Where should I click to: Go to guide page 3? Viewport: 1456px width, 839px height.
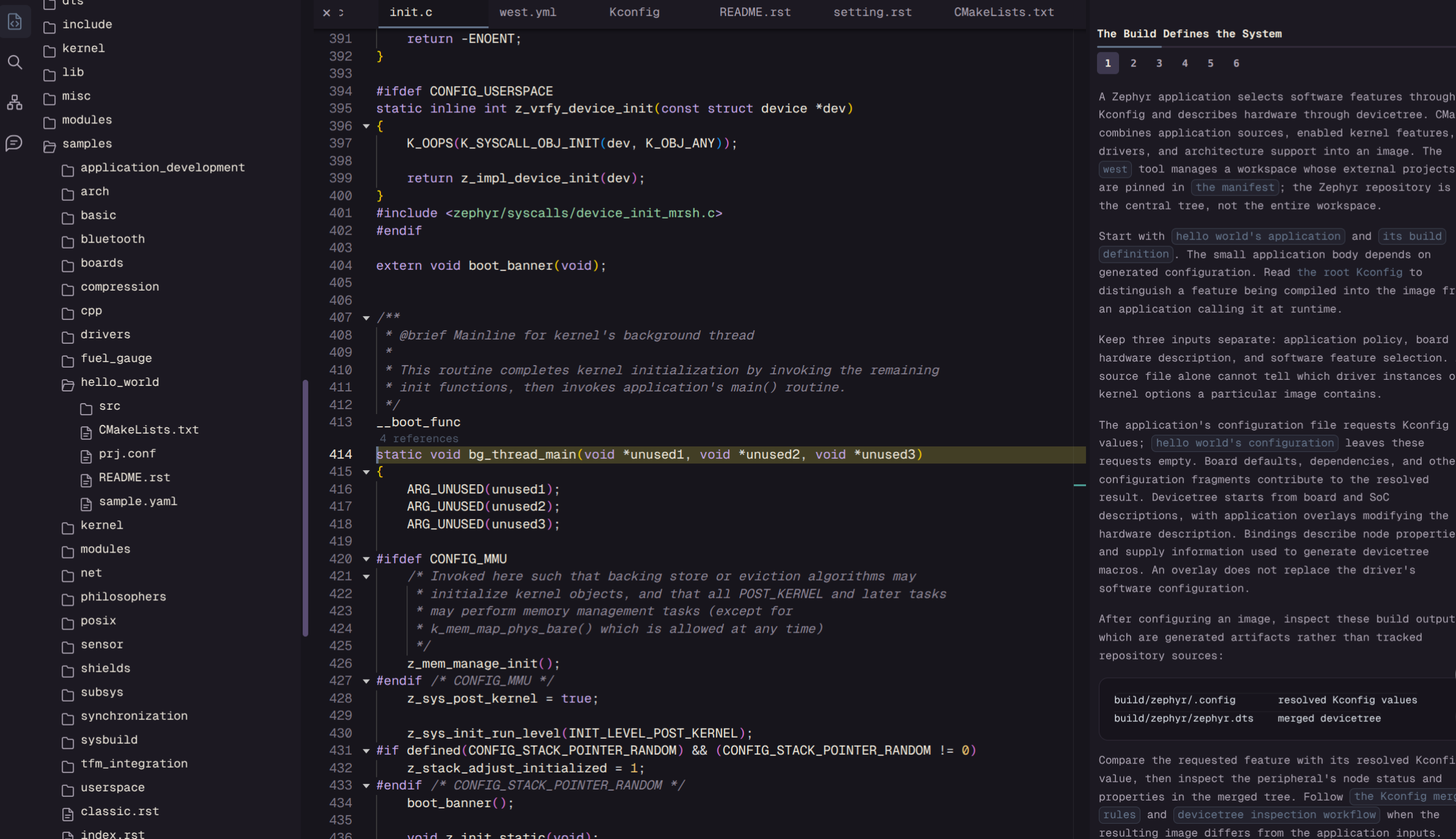(1159, 63)
